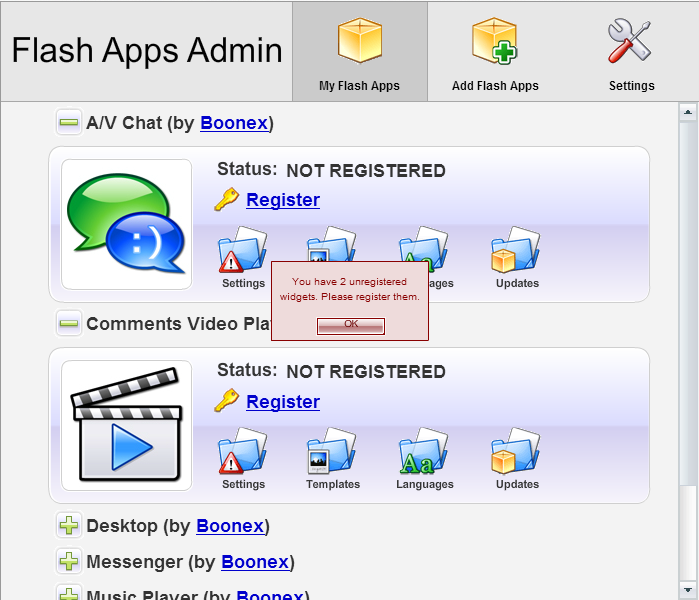The width and height of the screenshot is (699, 600).
Task: Click the A/V Chat speech bubbles thumbnail
Action: pos(126,225)
